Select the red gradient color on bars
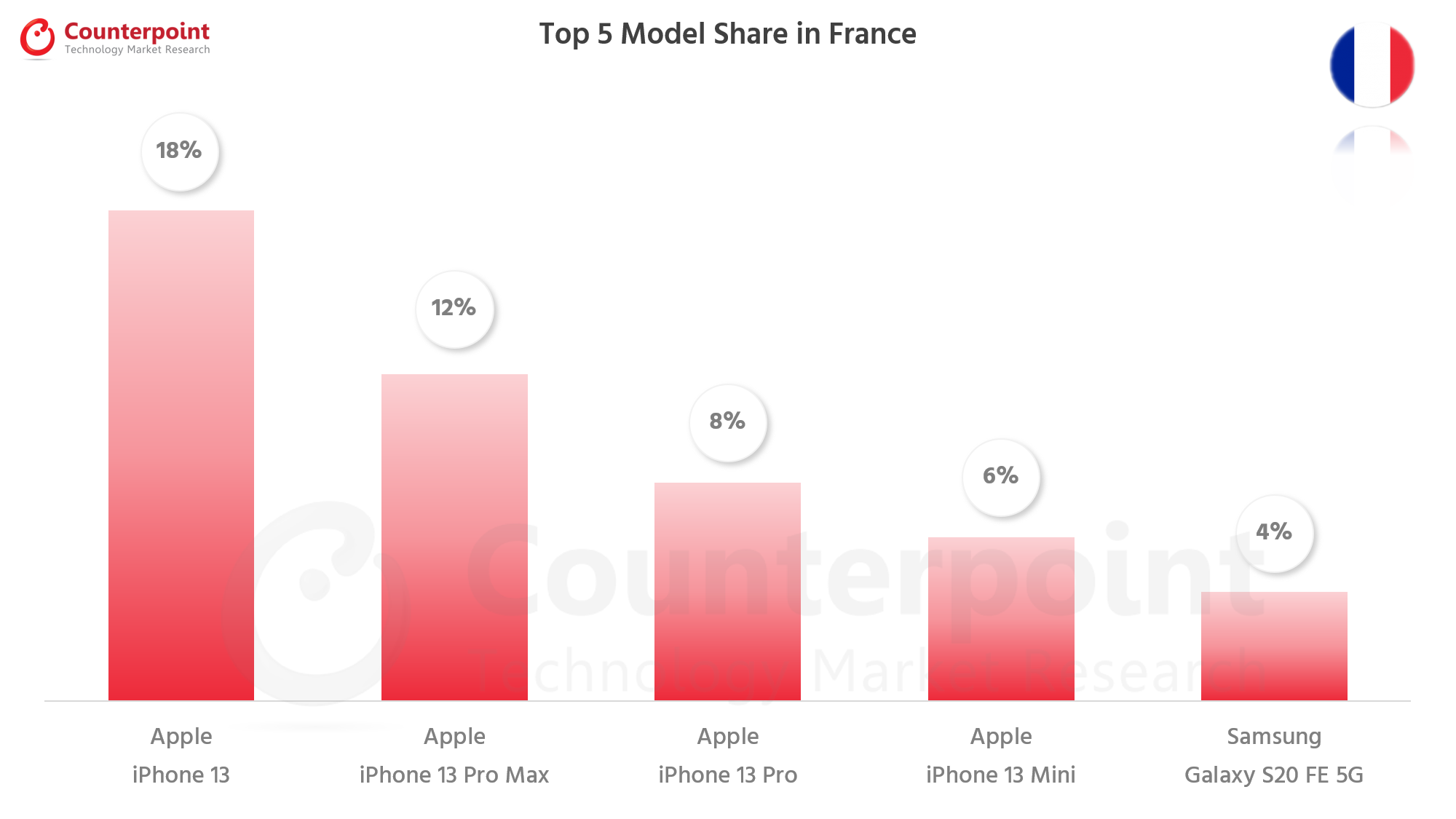The height and width of the screenshot is (819, 1456). [x=180, y=500]
